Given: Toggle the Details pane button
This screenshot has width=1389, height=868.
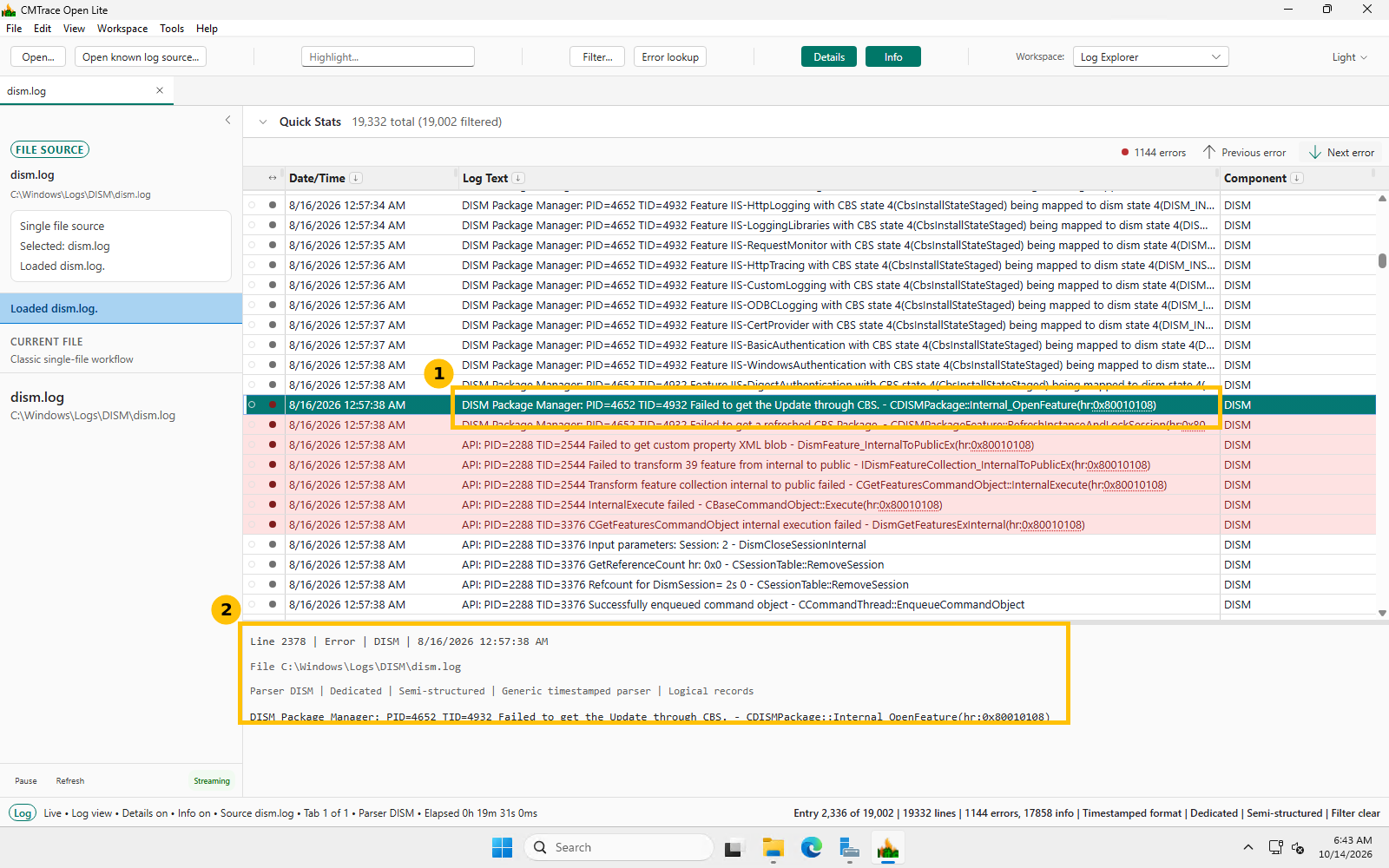Looking at the screenshot, I should point(829,56).
